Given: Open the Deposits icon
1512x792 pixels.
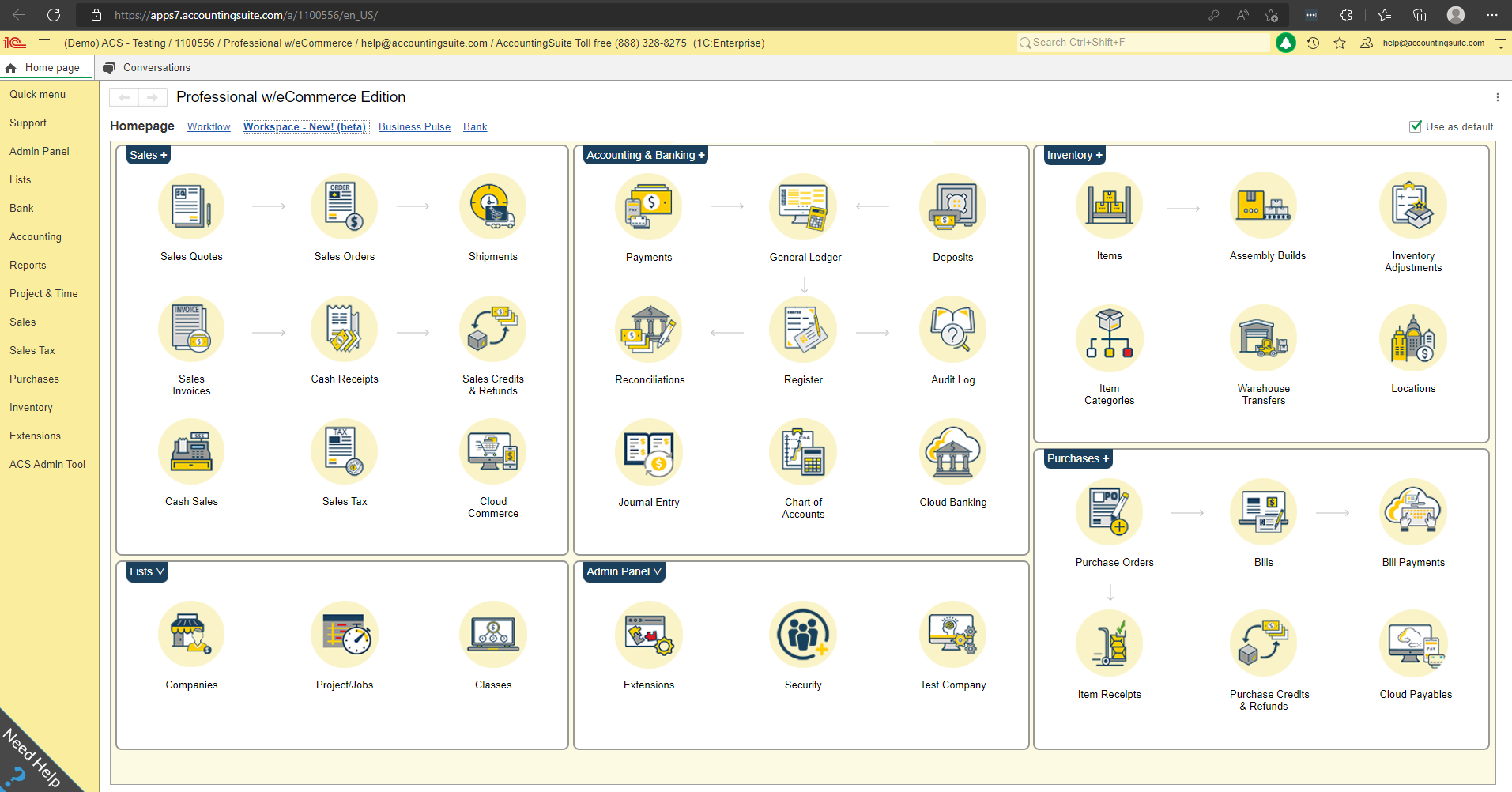Looking at the screenshot, I should (952, 207).
